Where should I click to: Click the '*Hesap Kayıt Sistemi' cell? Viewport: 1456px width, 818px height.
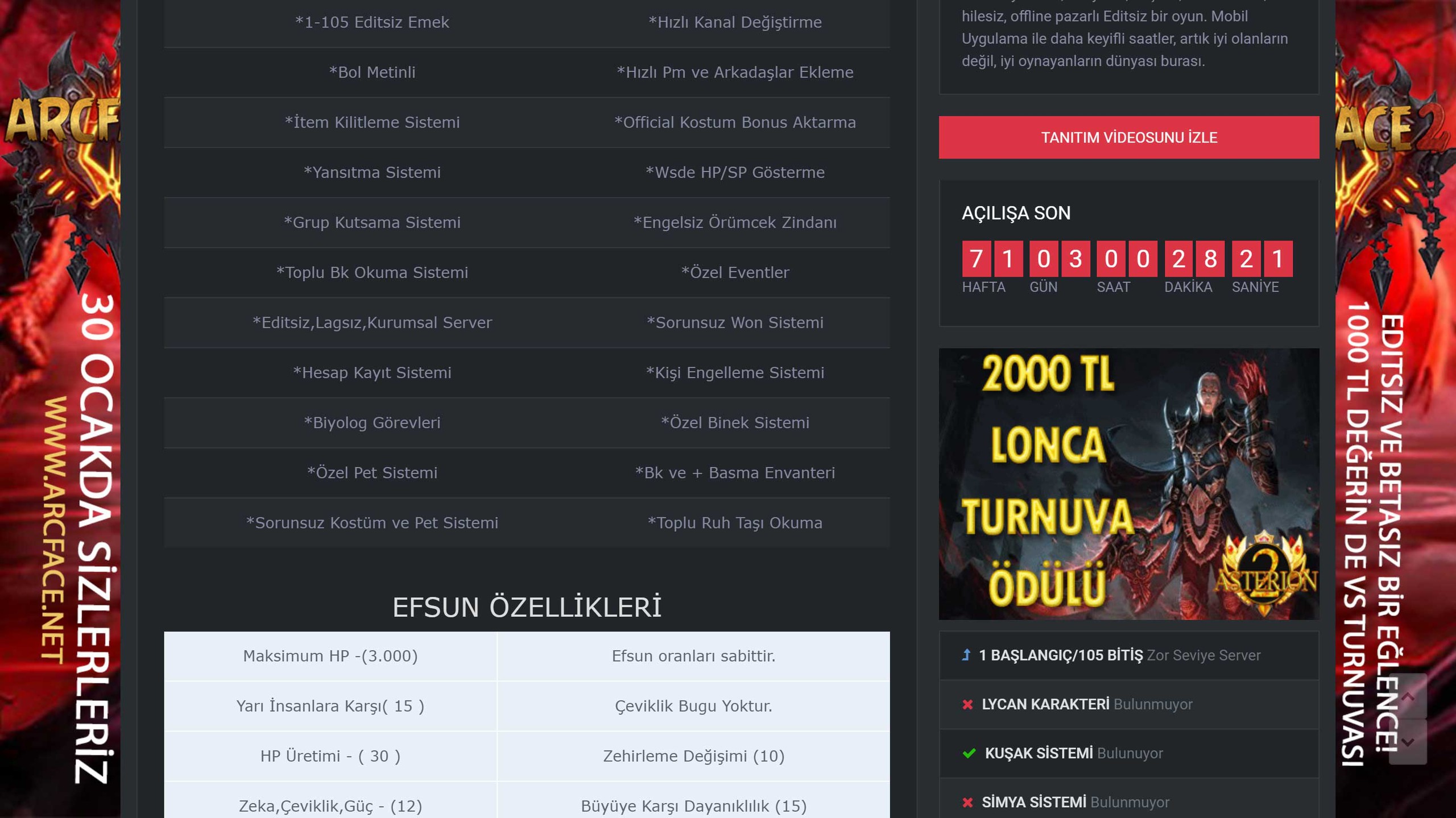[x=372, y=372]
